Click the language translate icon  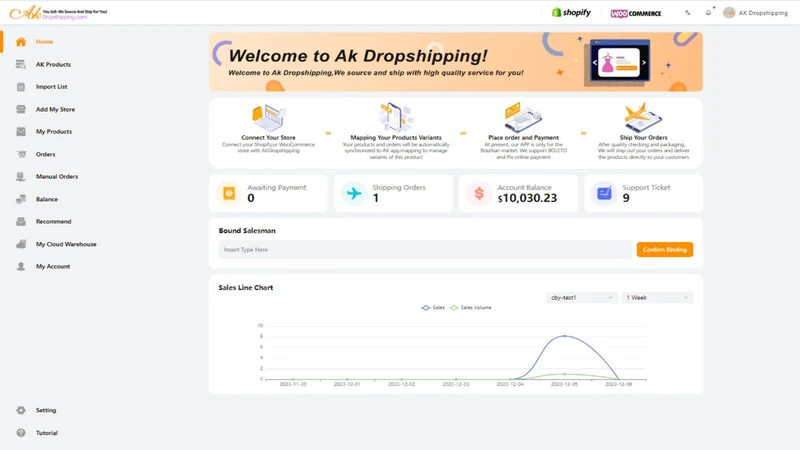click(x=688, y=13)
